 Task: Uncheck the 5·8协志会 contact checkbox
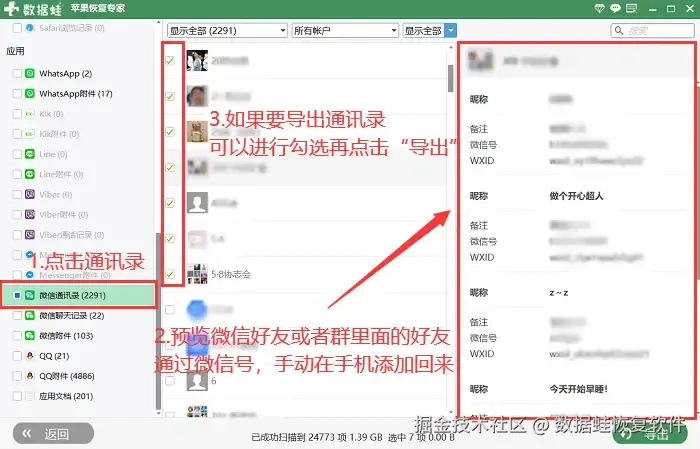tap(170, 274)
